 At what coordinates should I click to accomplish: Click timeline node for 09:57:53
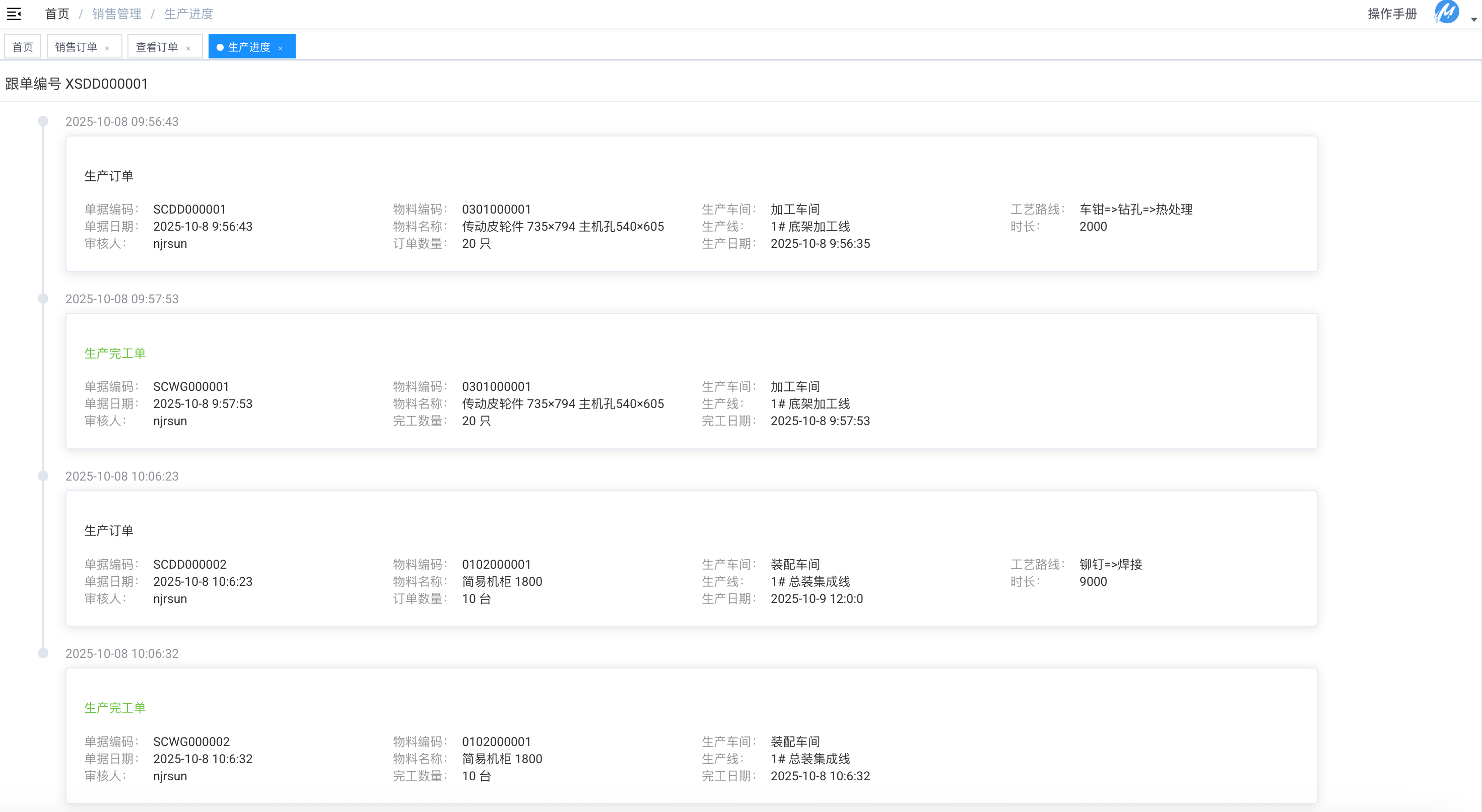pyautogui.click(x=43, y=299)
